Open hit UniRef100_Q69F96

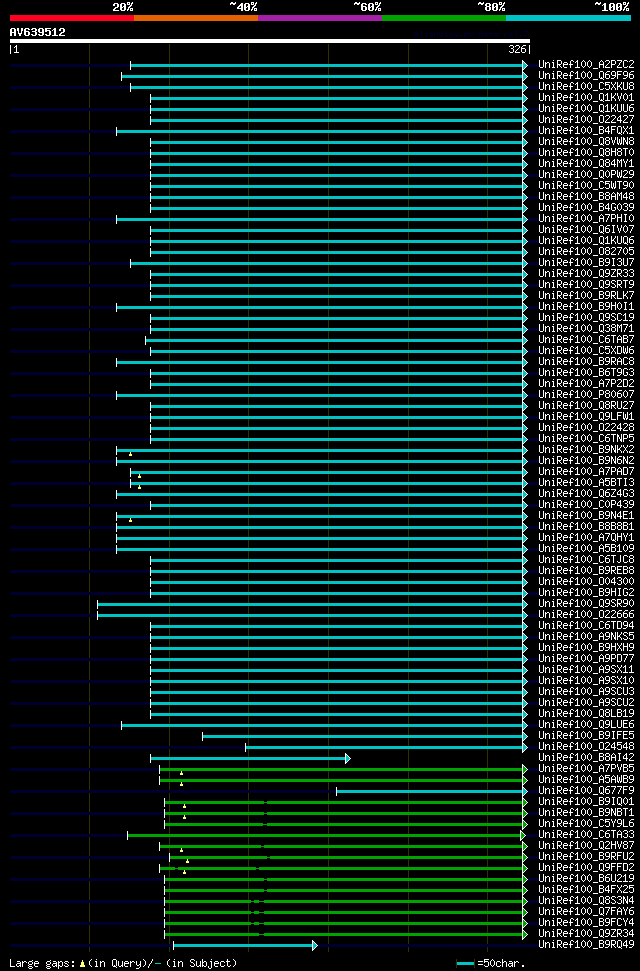pos(586,76)
